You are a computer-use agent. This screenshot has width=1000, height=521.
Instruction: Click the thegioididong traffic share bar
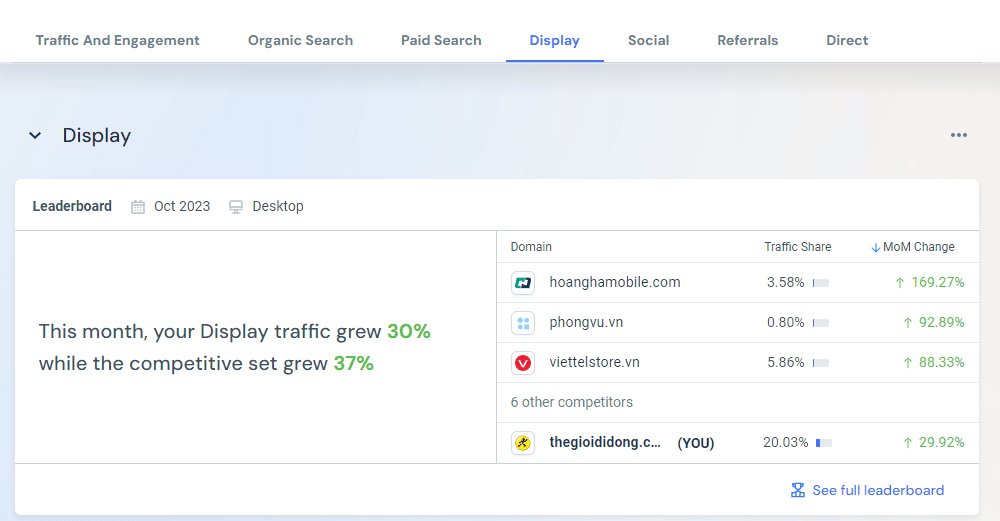pos(823,443)
